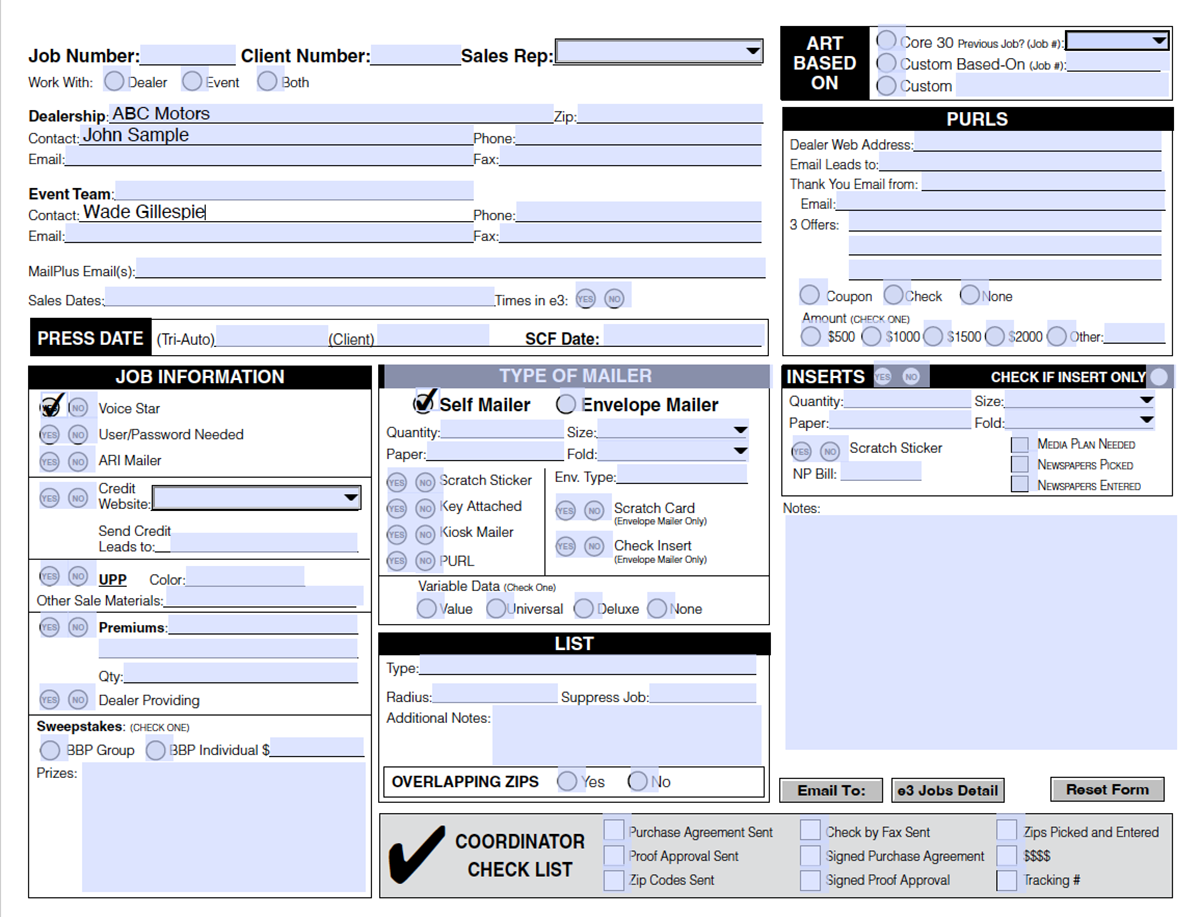Screen dimensions: 1200x917
Task: Click the Client Number field
Action: tap(415, 55)
